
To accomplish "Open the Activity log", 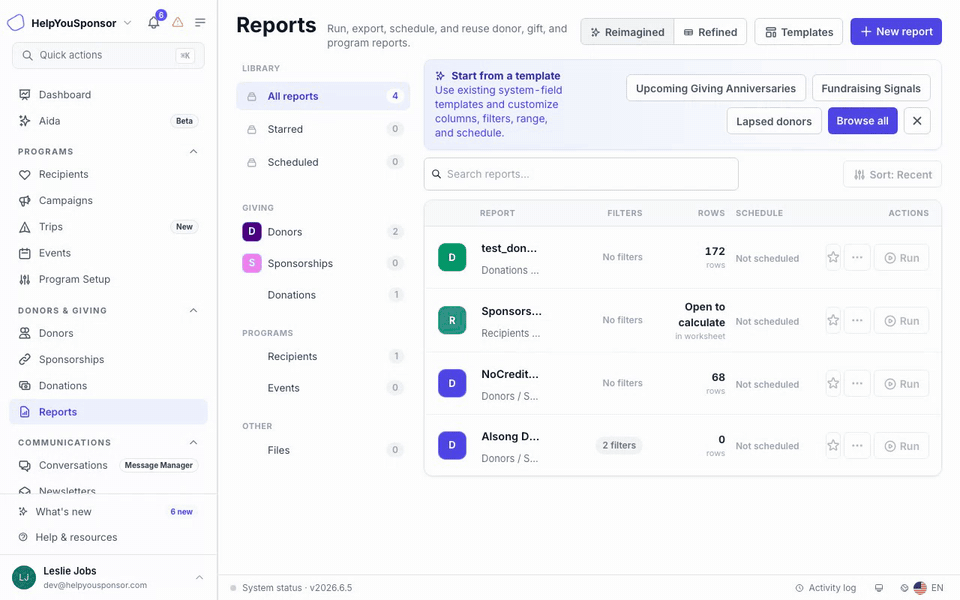I will (825, 588).
